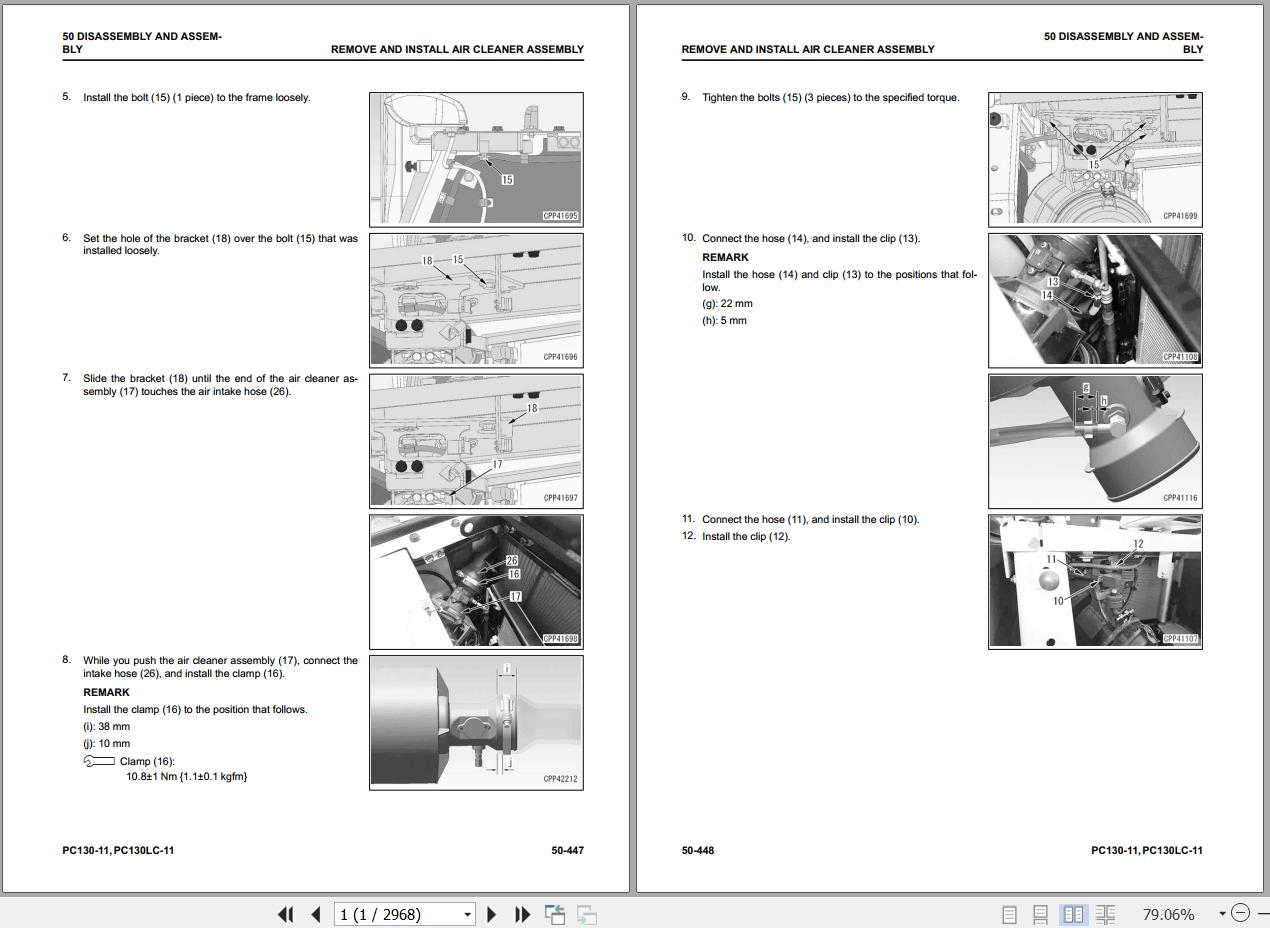Switch to single page view
The image size is (1270, 928).
coord(1009,914)
